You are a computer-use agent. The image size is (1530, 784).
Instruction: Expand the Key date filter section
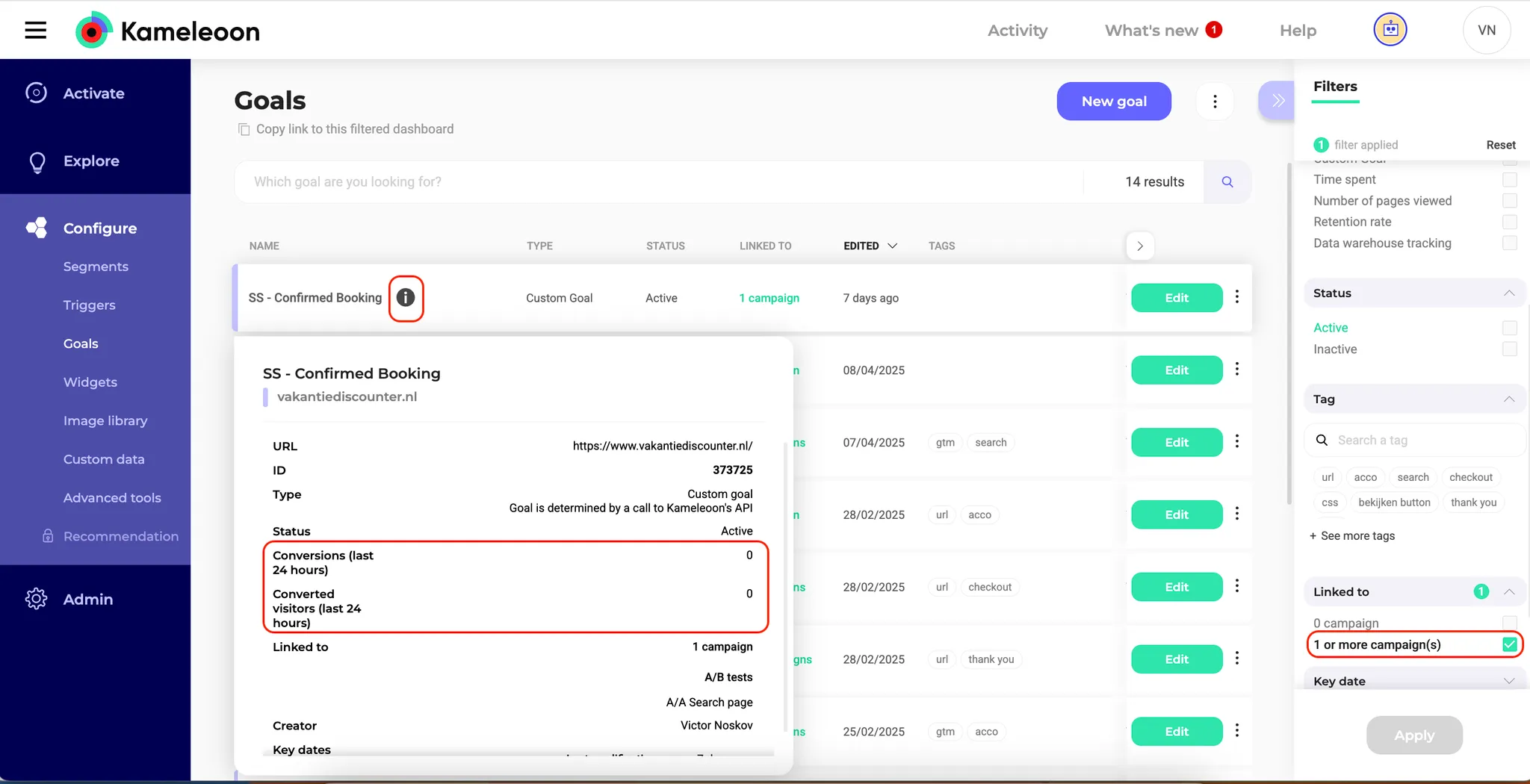click(x=1508, y=681)
